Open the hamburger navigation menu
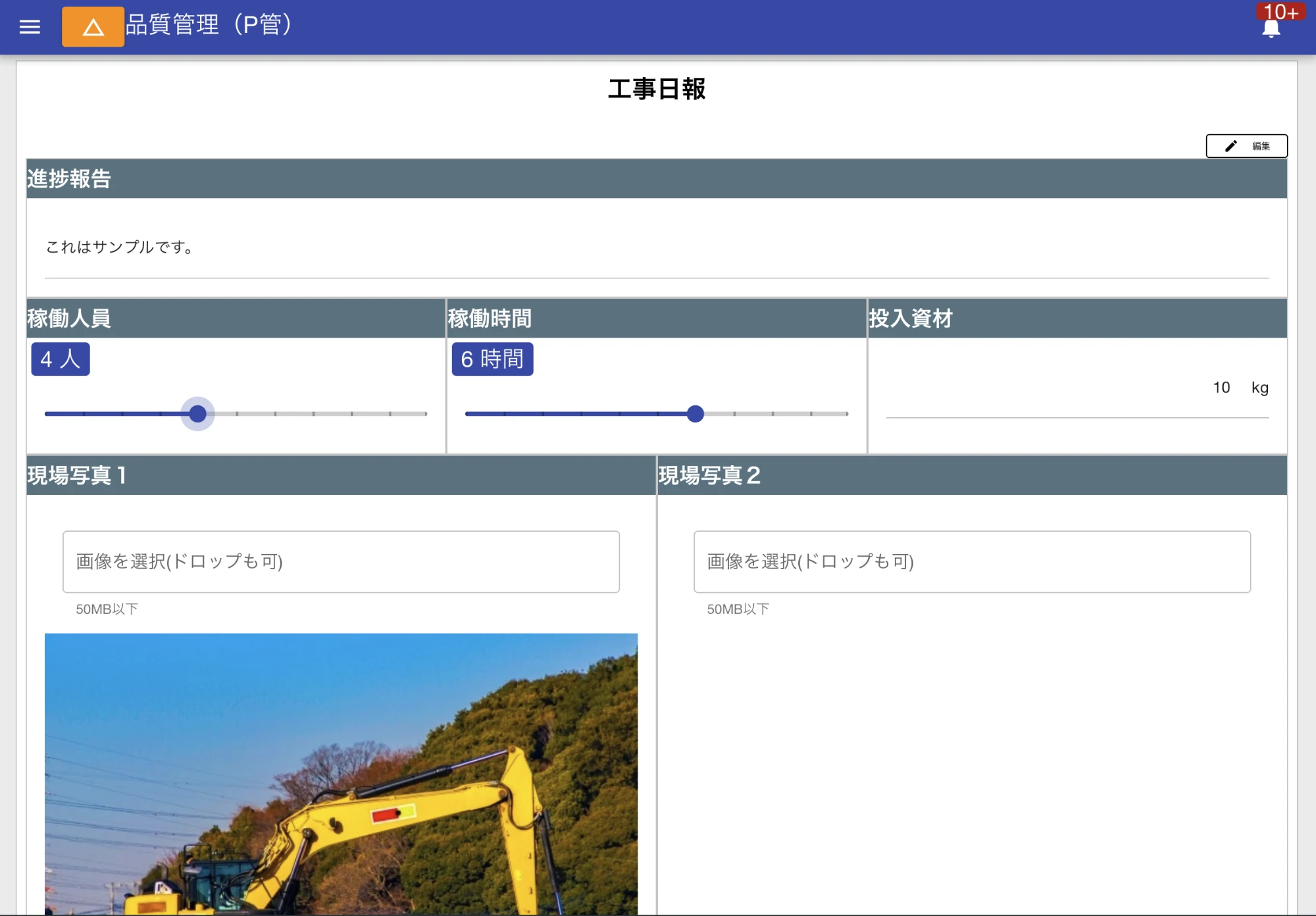The image size is (1316, 916). (29, 27)
